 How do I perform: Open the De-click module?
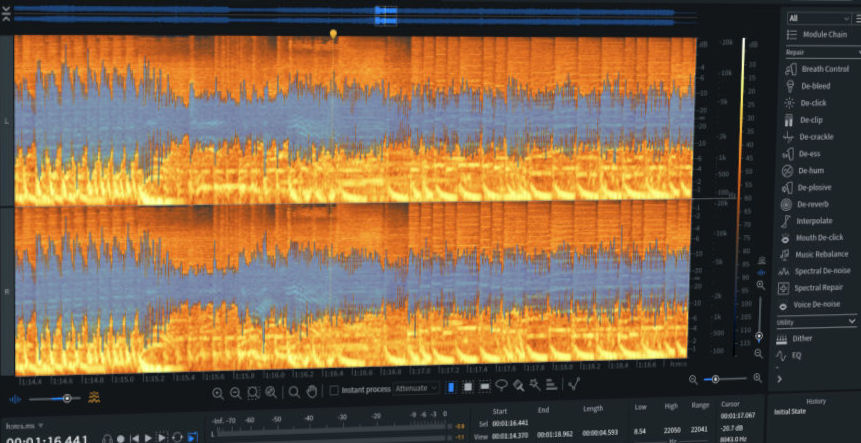click(x=814, y=103)
